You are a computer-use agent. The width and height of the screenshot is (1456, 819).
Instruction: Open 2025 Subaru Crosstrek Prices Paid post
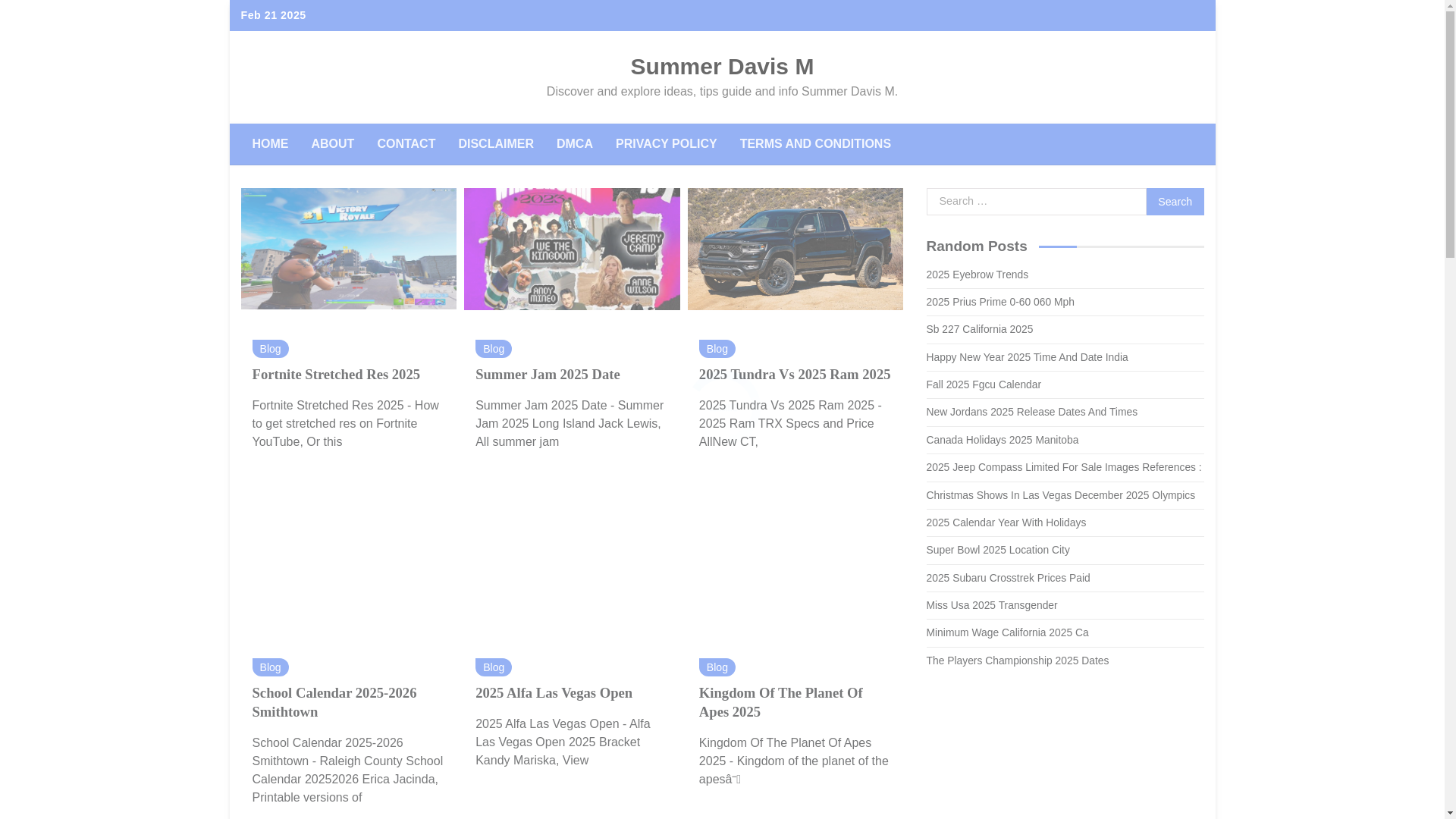tap(1008, 578)
